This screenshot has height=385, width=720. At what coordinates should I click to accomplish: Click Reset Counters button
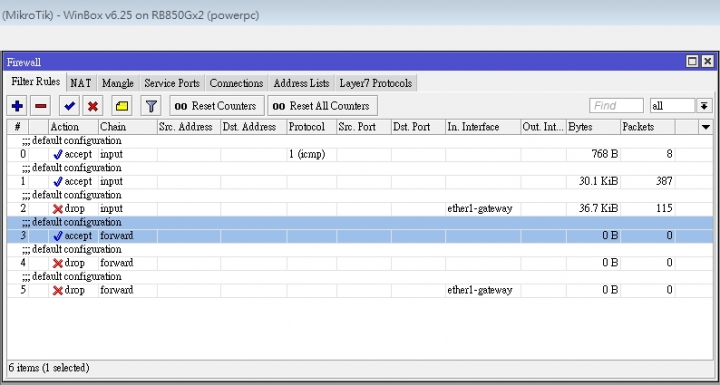point(217,106)
